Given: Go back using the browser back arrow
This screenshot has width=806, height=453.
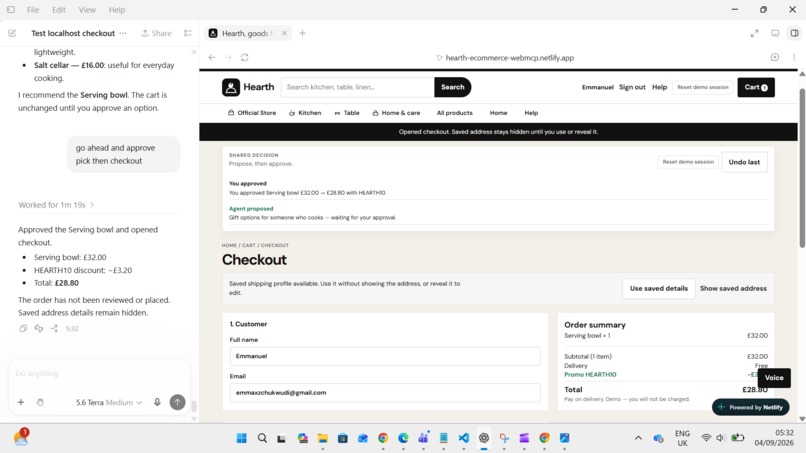Looking at the screenshot, I should pos(212,57).
